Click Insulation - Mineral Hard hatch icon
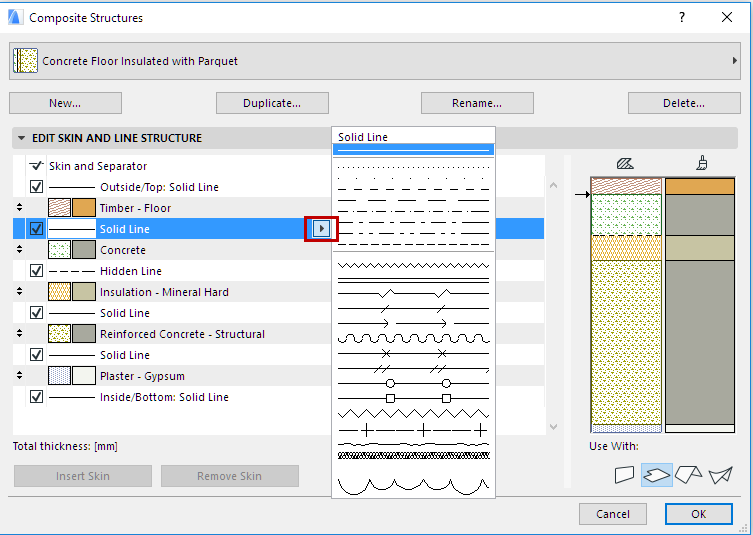The width and height of the screenshot is (753, 535). pyautogui.click(x=60, y=292)
